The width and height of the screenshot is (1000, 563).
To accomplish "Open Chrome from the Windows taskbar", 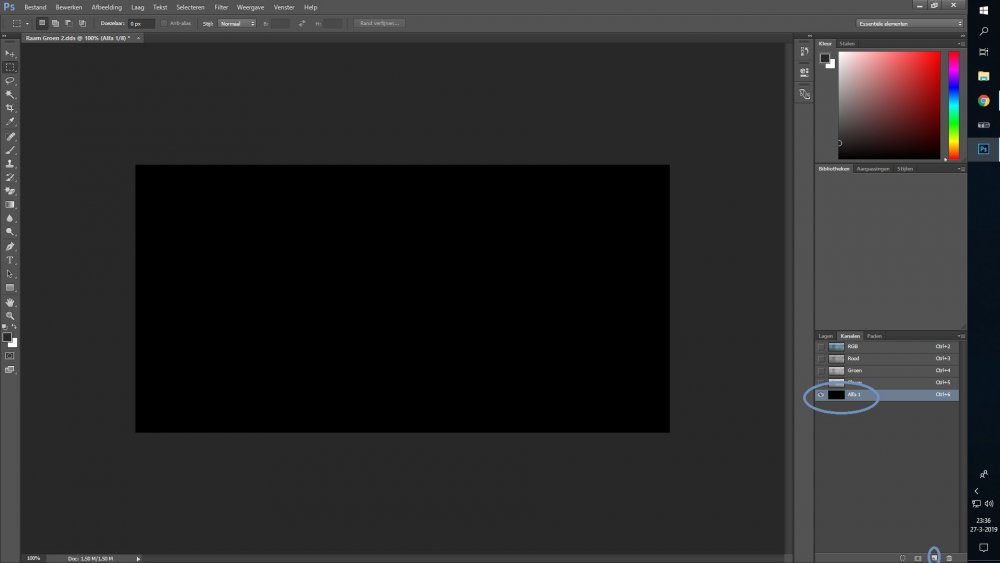I will pos(983,100).
